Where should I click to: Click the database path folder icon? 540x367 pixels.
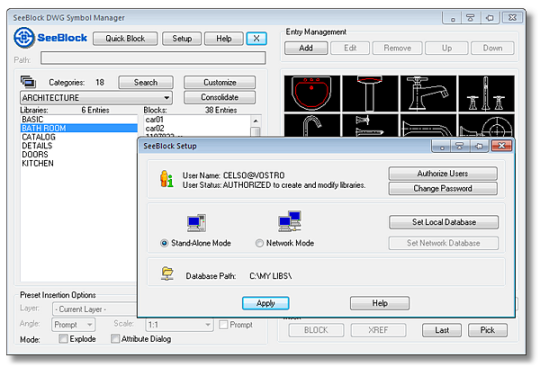(x=167, y=274)
